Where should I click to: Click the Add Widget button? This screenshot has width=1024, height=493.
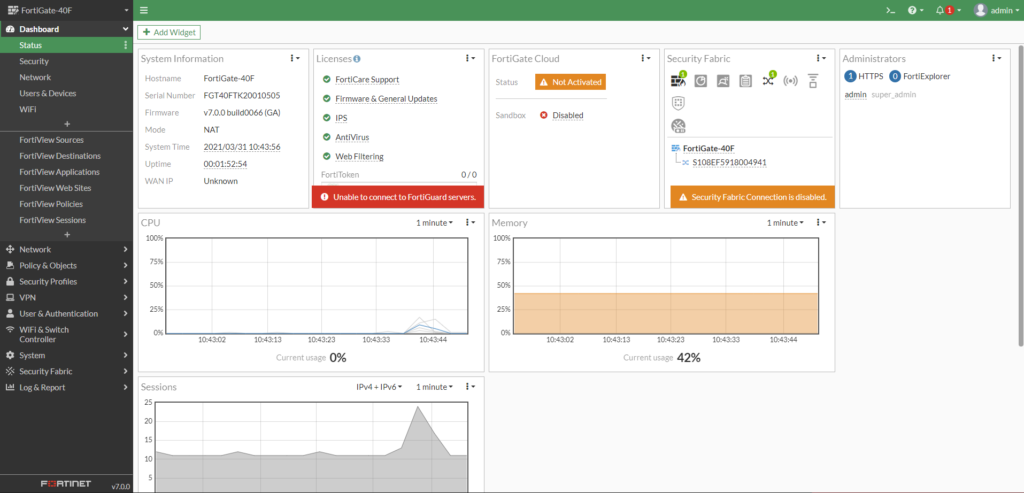(168, 32)
